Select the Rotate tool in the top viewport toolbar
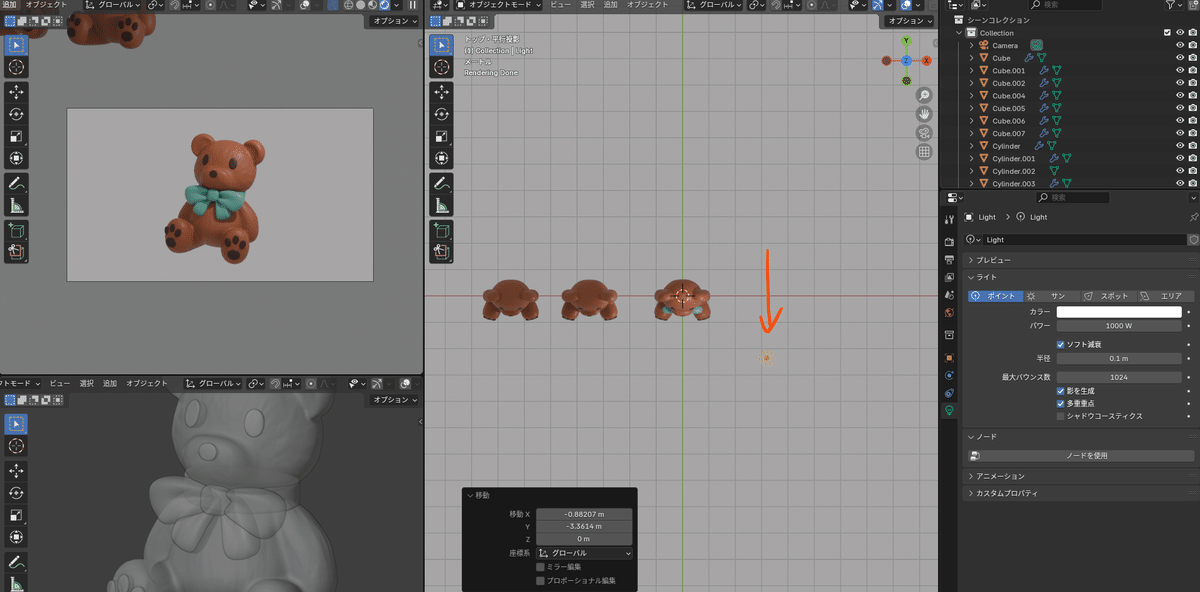Image resolution: width=1200 pixels, height=592 pixels. click(x=441, y=113)
